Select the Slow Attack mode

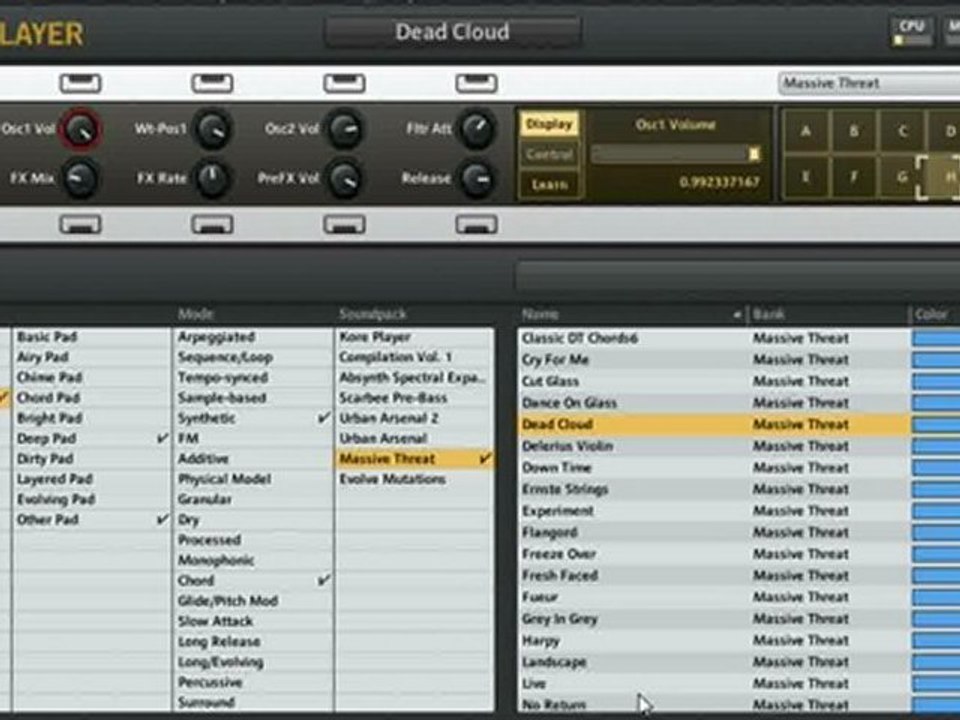click(253, 621)
